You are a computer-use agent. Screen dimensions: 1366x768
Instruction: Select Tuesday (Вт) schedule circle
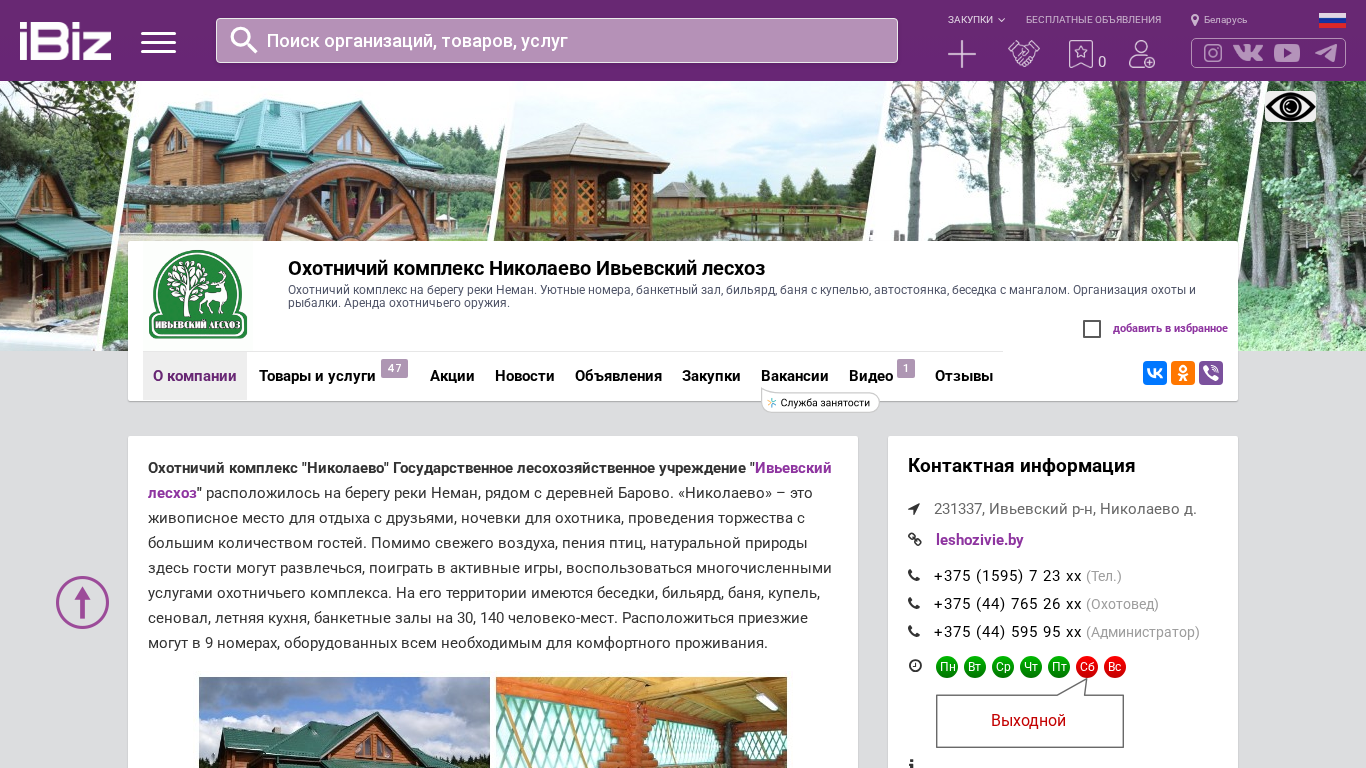tap(975, 667)
